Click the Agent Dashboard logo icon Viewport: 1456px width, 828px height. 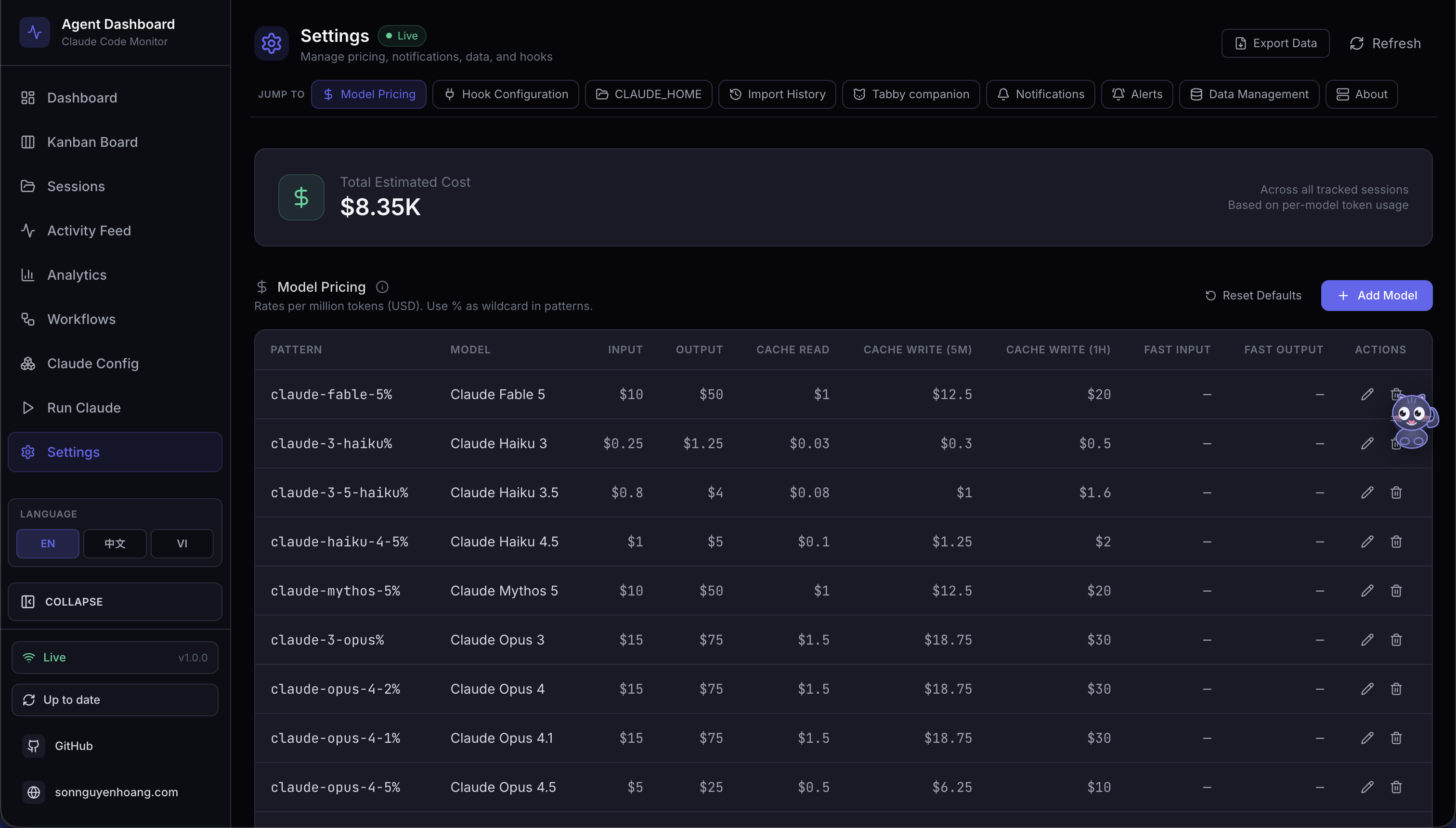[35, 32]
